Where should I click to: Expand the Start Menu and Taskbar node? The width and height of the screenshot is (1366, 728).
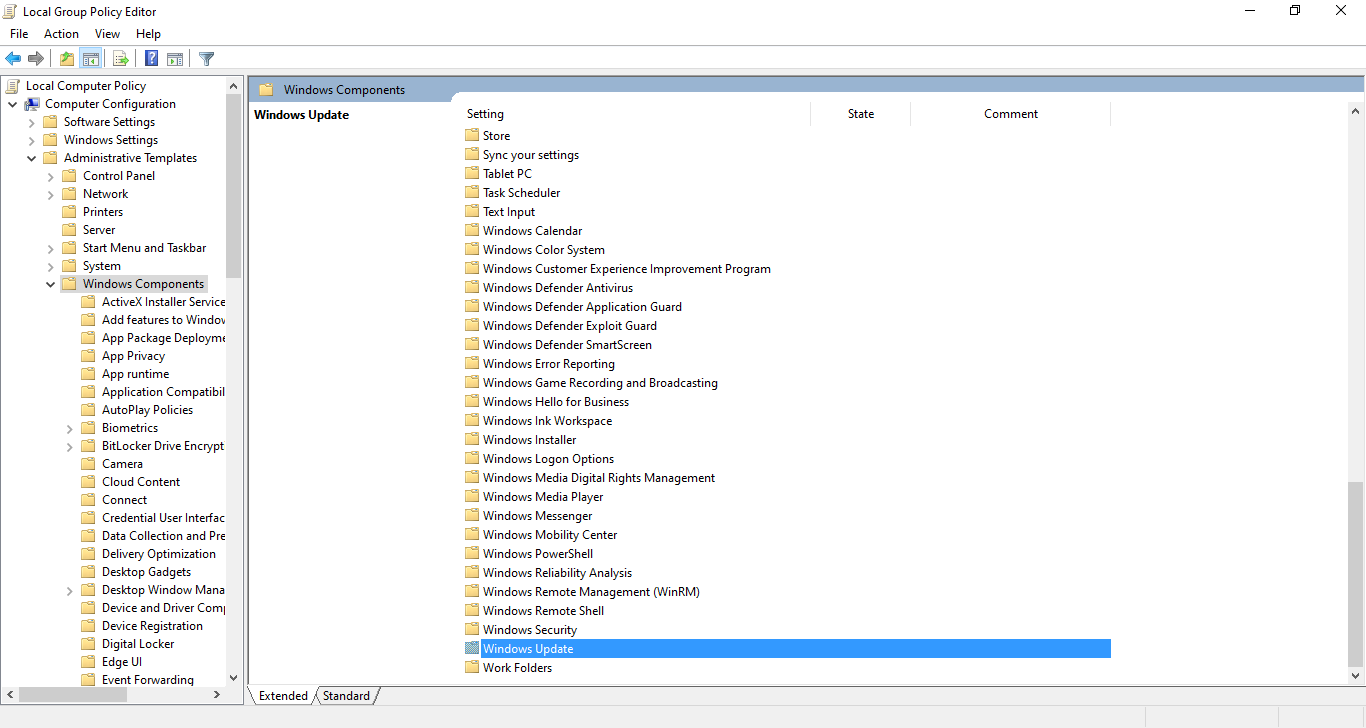51,248
